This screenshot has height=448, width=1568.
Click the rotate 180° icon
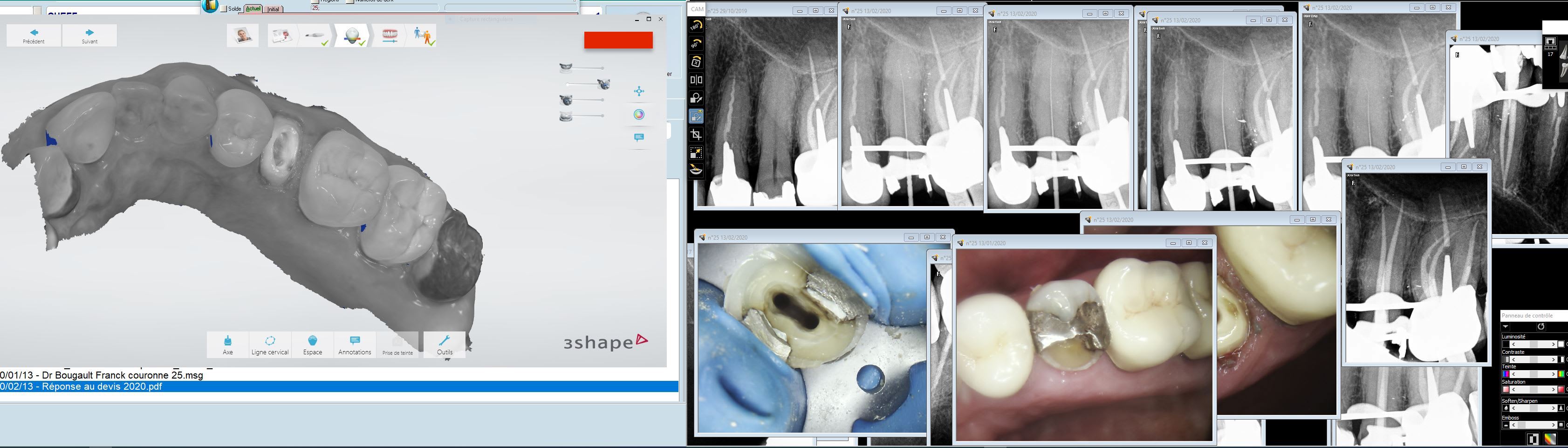(x=696, y=26)
